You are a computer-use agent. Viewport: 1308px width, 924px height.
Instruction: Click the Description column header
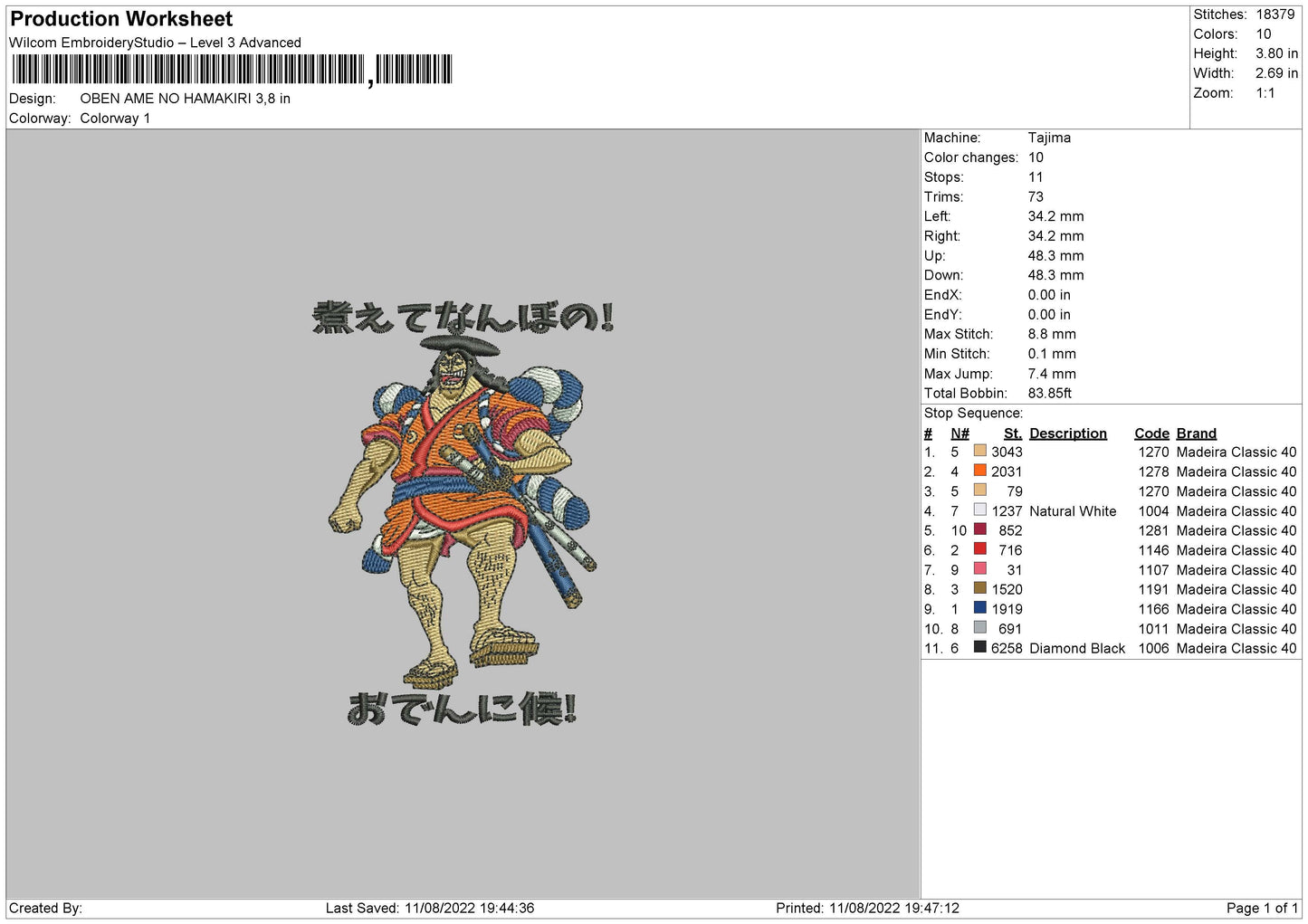(1068, 433)
